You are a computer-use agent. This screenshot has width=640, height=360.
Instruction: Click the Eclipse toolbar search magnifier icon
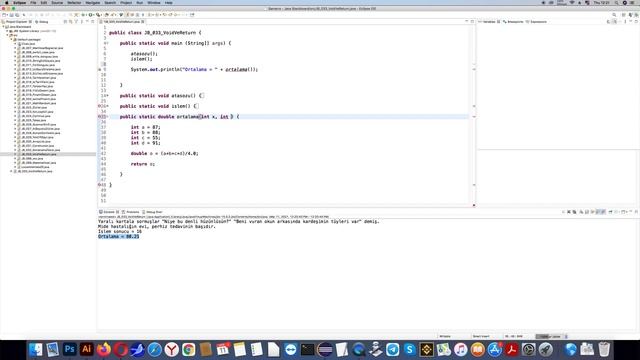pos(614,15)
